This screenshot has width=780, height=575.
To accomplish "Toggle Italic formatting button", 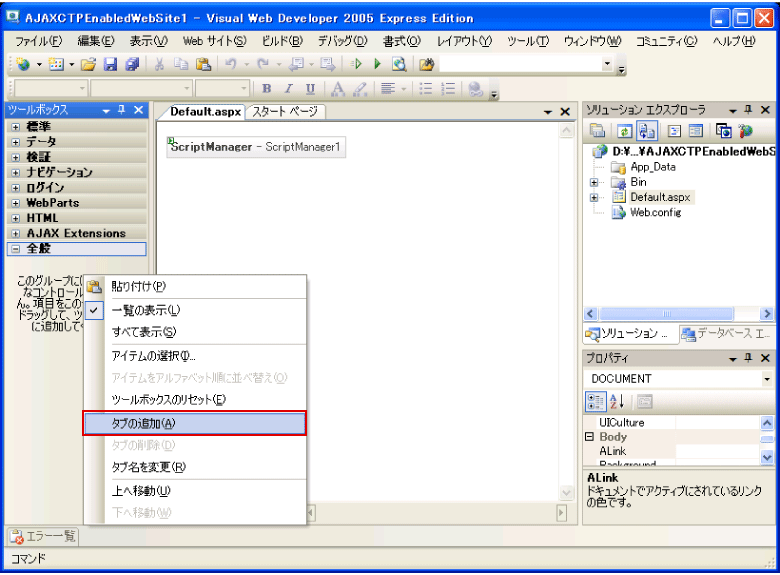I will click(x=289, y=89).
